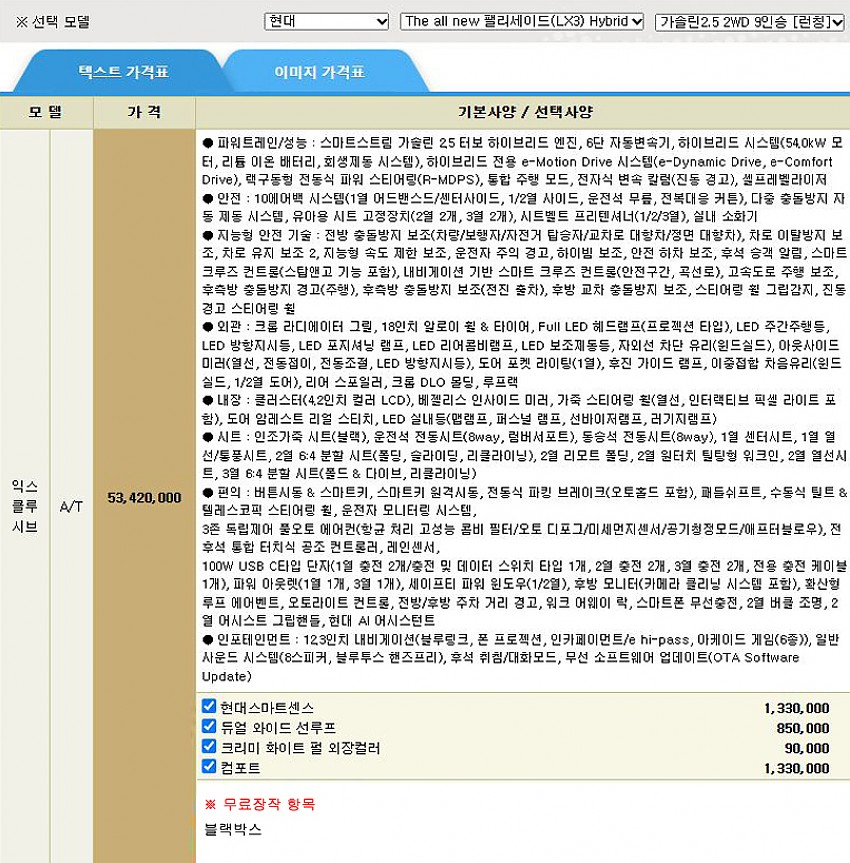850x863 pixels.
Task: Uncheck the 현대스마트센스 option checkbox
Action: point(209,706)
